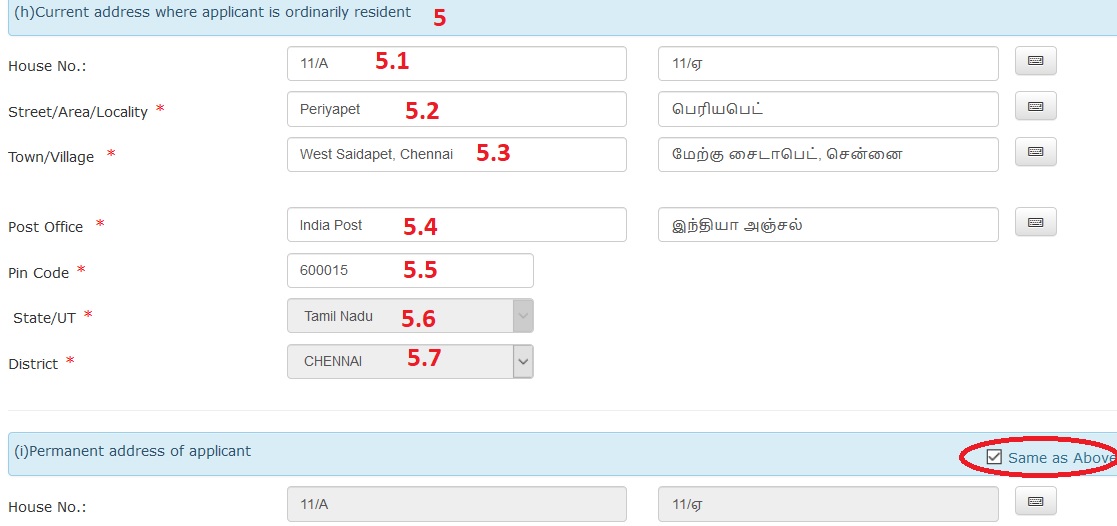
Task: Click the State/UT label
Action: [x=44, y=319]
